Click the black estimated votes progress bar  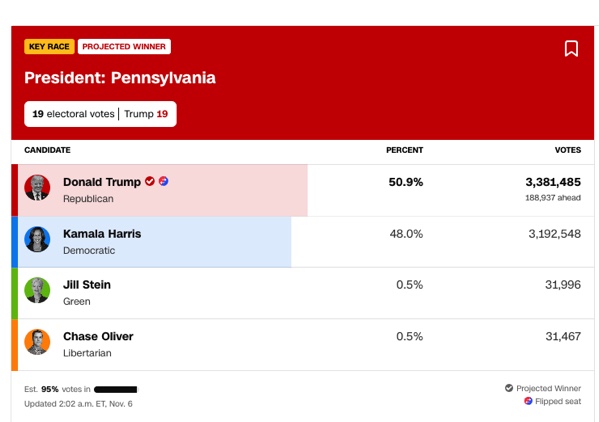point(115,390)
